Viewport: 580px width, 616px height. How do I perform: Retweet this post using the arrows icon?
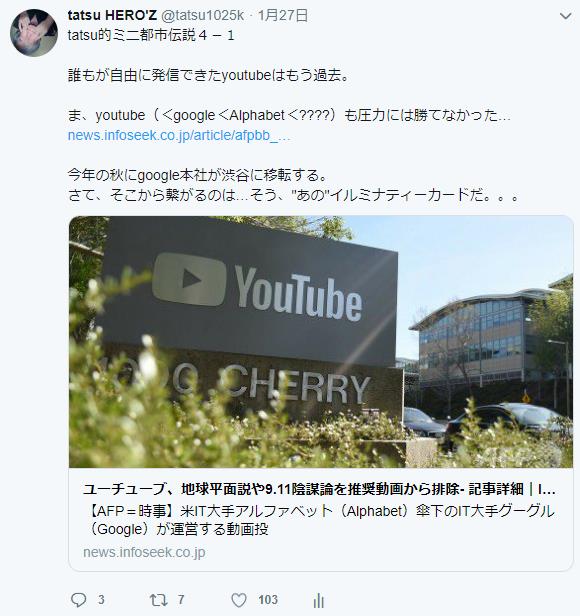159,600
